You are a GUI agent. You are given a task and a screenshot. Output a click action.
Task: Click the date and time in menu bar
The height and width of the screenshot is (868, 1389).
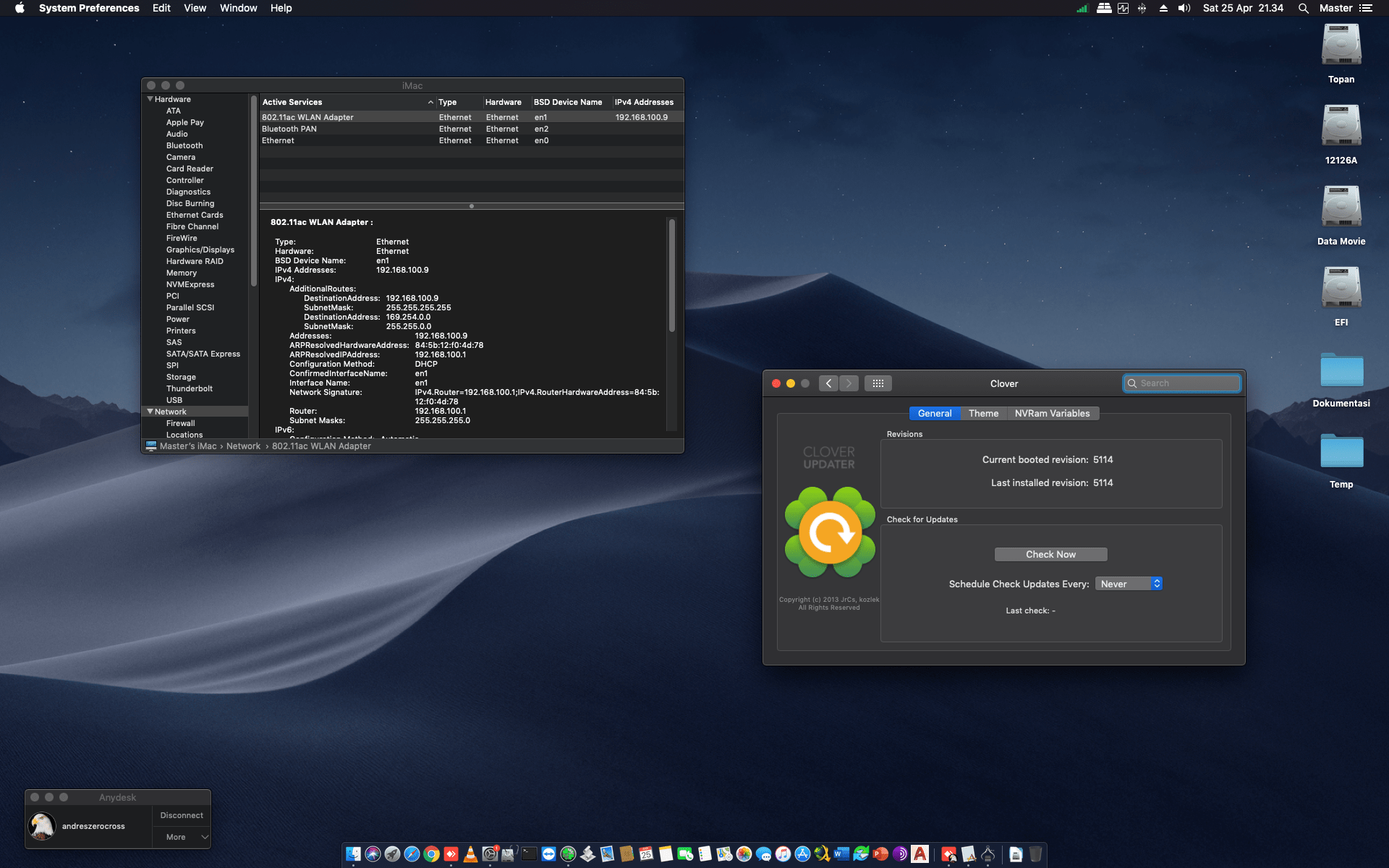tap(1243, 8)
